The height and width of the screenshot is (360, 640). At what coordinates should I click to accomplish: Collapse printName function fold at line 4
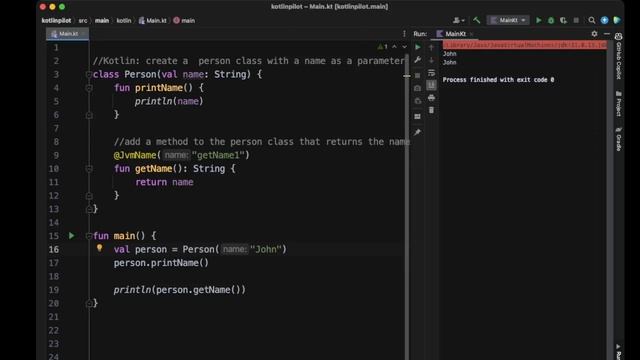pos(89,88)
